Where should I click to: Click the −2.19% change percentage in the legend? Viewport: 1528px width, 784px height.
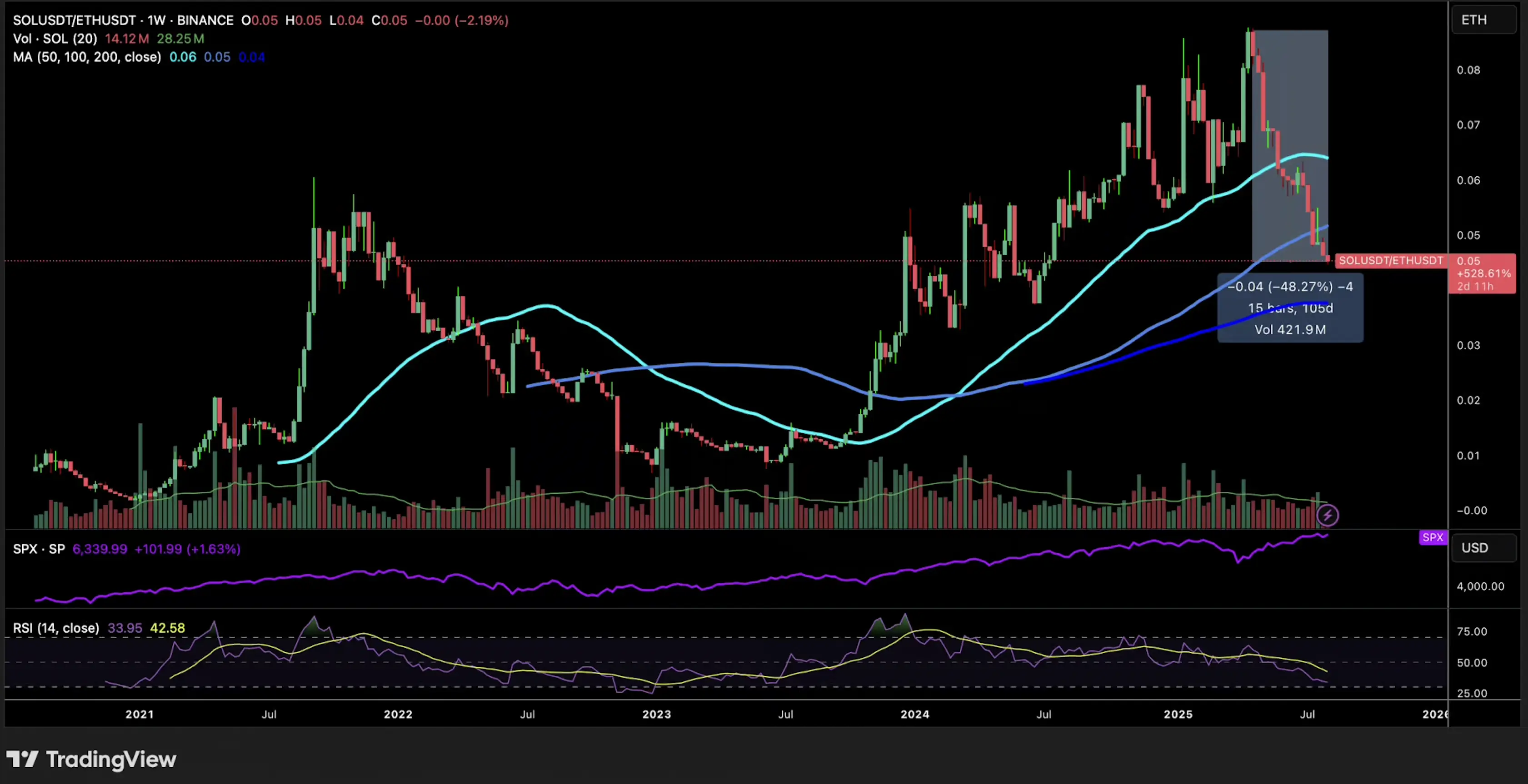(480, 20)
